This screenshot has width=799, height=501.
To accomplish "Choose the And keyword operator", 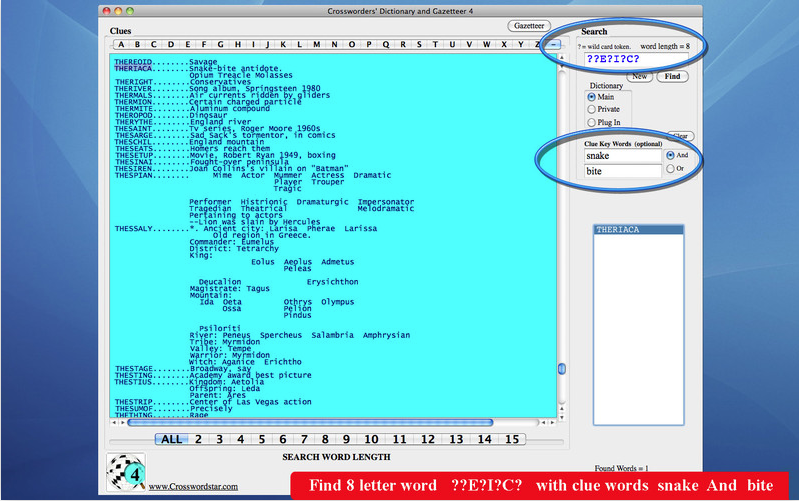I will pyautogui.click(x=670, y=155).
